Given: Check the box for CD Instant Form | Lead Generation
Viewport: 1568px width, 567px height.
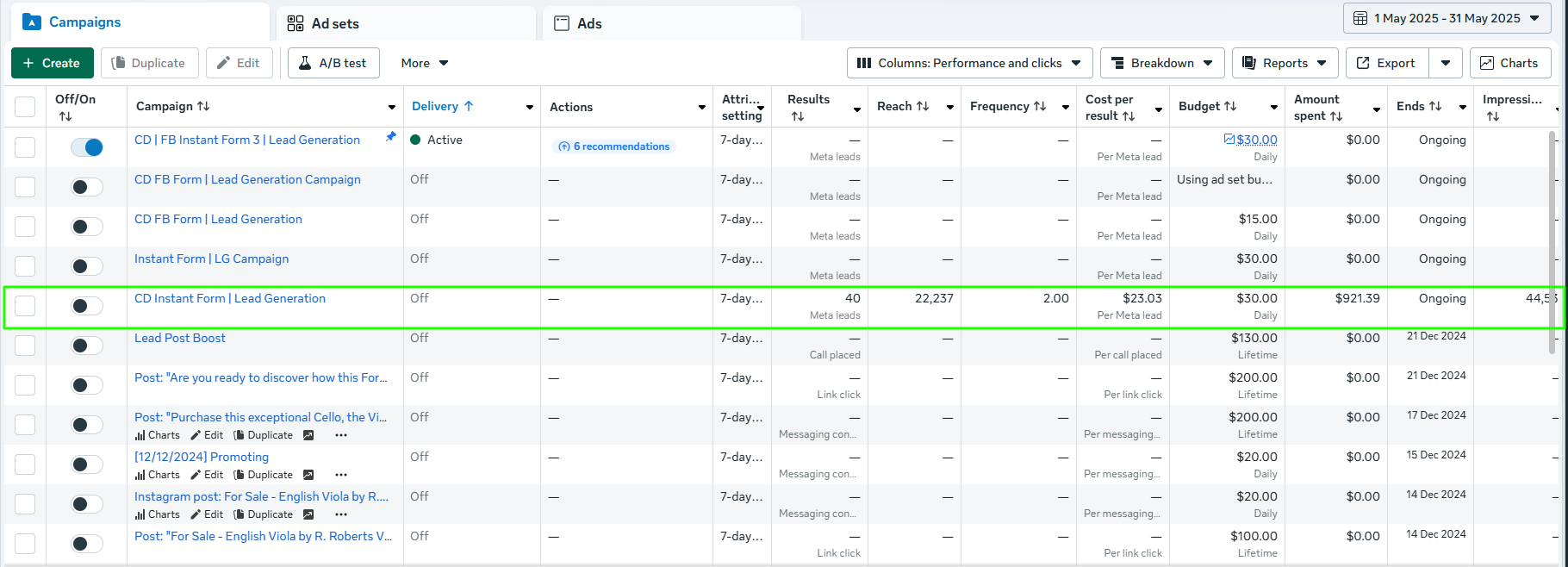Looking at the screenshot, I should (25, 306).
